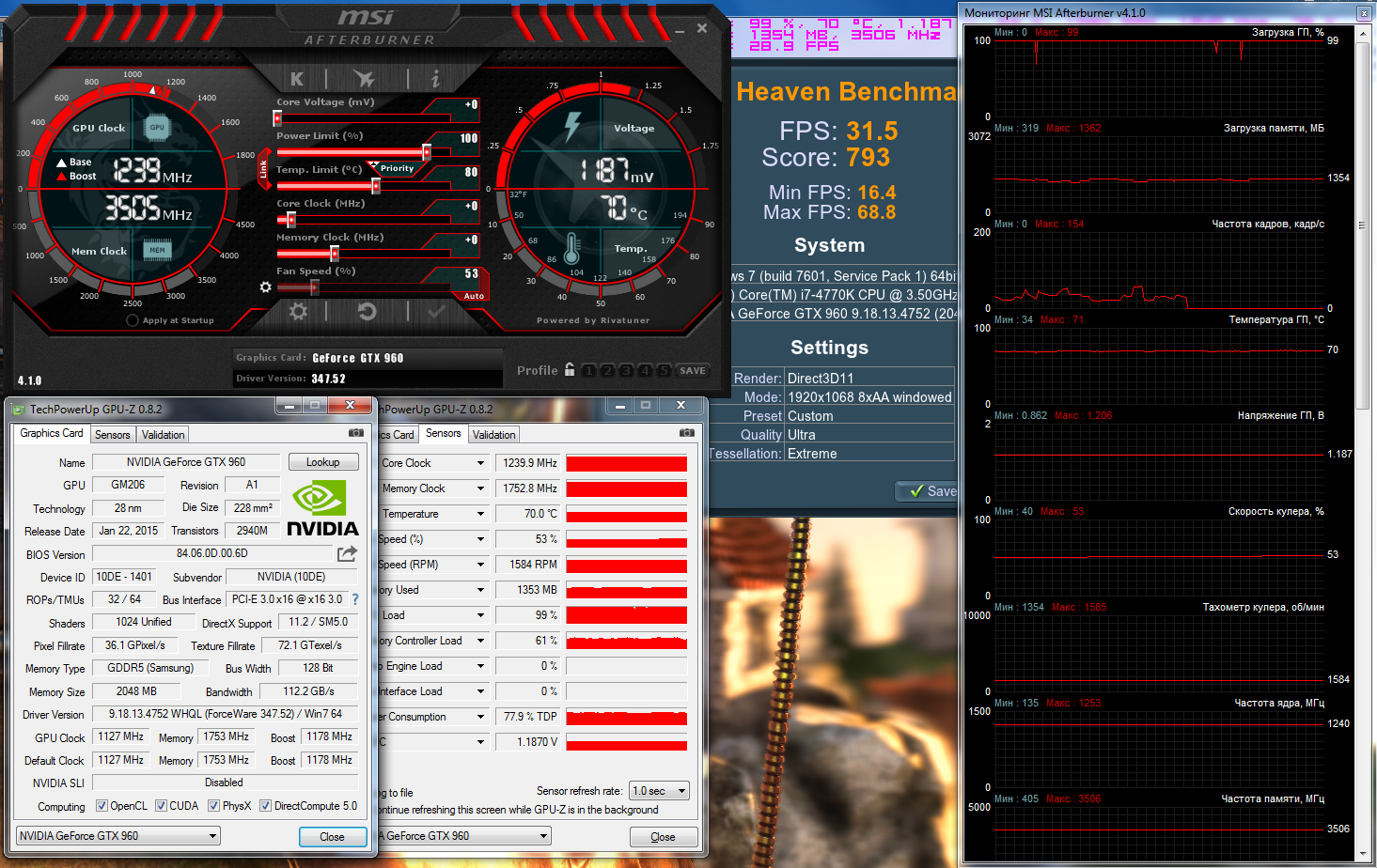The image size is (1377, 868).
Task: Open Validation tab in the front GPU-Z window
Action: pos(164,435)
